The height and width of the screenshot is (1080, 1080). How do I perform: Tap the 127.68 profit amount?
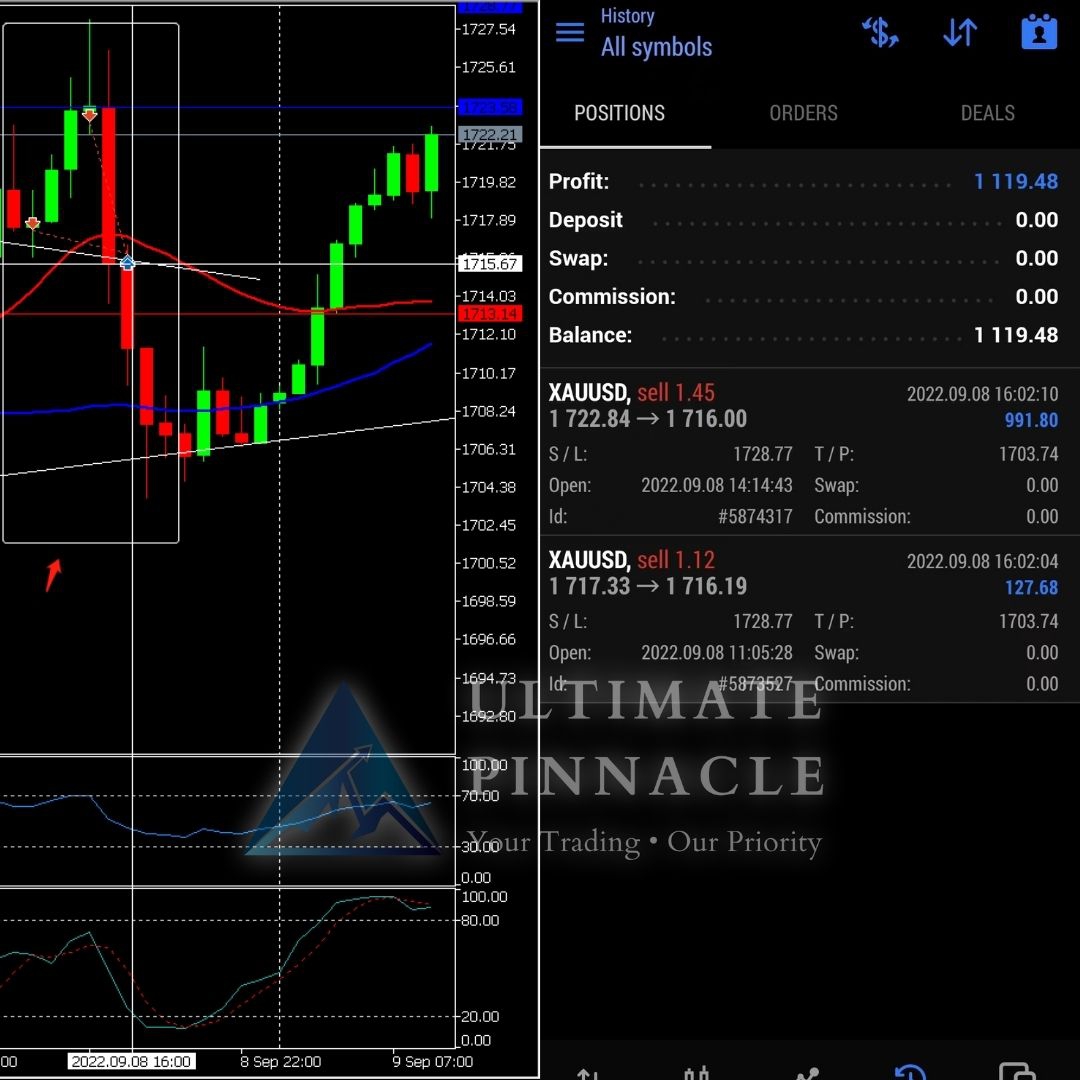click(1030, 588)
